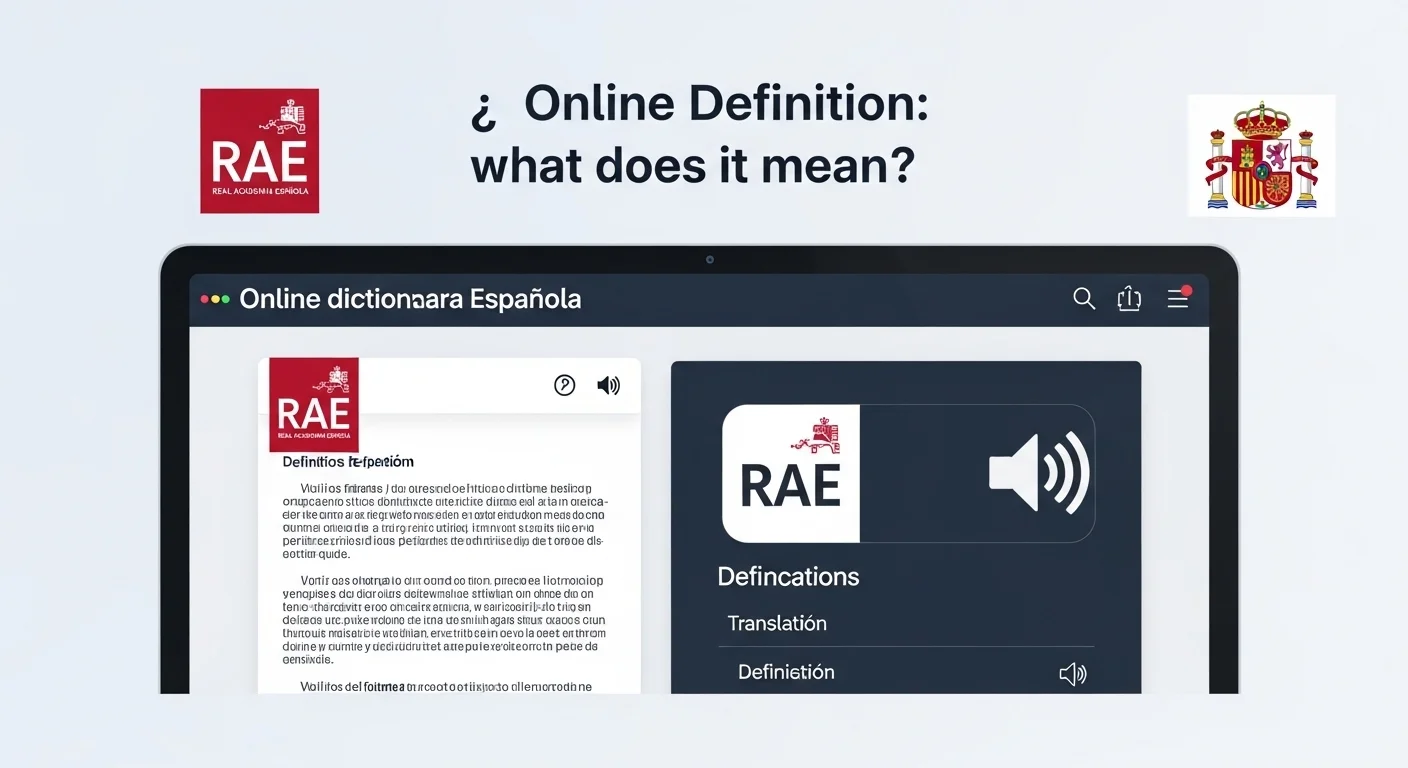Image resolution: width=1408 pixels, height=768 pixels.
Task: Select the Spanish coat of arms emblem
Action: (x=1261, y=155)
